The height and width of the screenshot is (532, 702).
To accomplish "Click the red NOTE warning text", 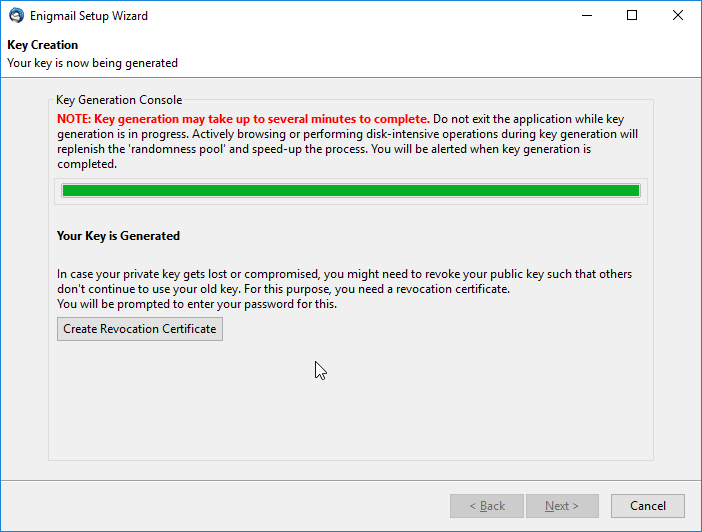I will pyautogui.click(x=243, y=119).
